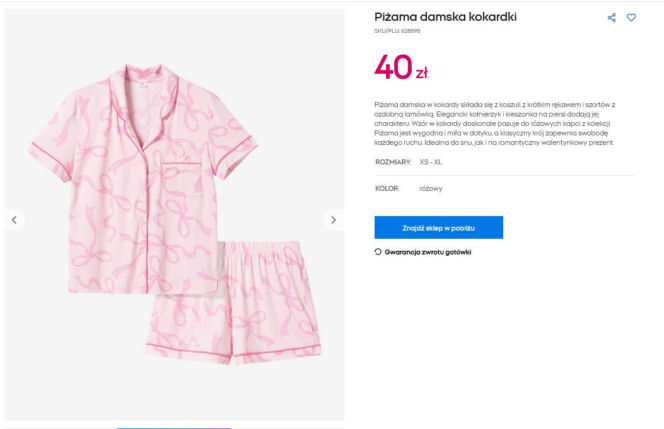The width and height of the screenshot is (664, 429).
Task: Click the pink shorts in product photo
Action: pos(235,300)
